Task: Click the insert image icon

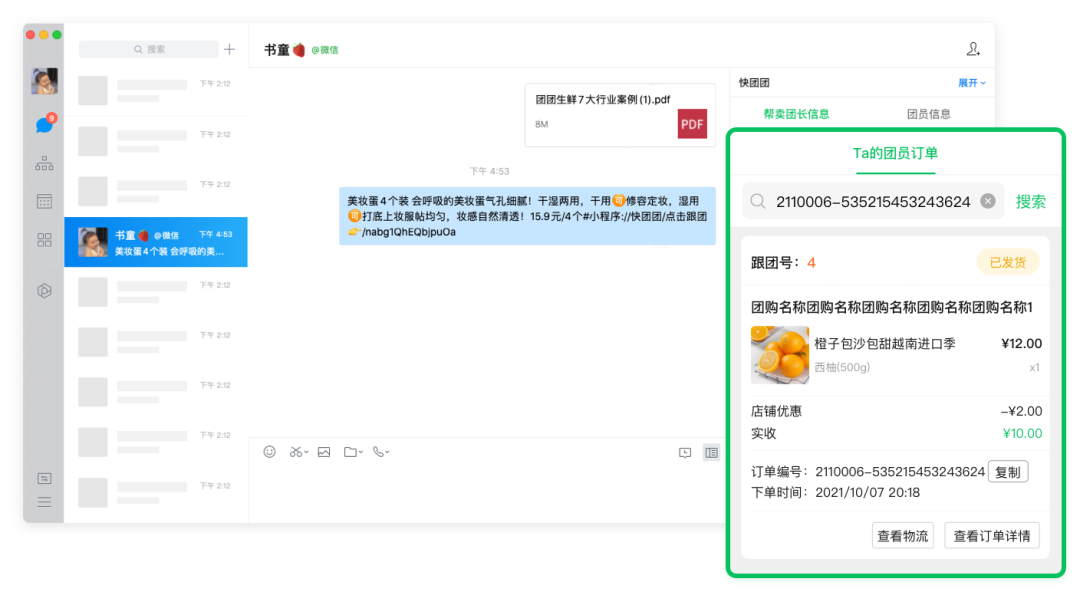Action: click(x=324, y=452)
